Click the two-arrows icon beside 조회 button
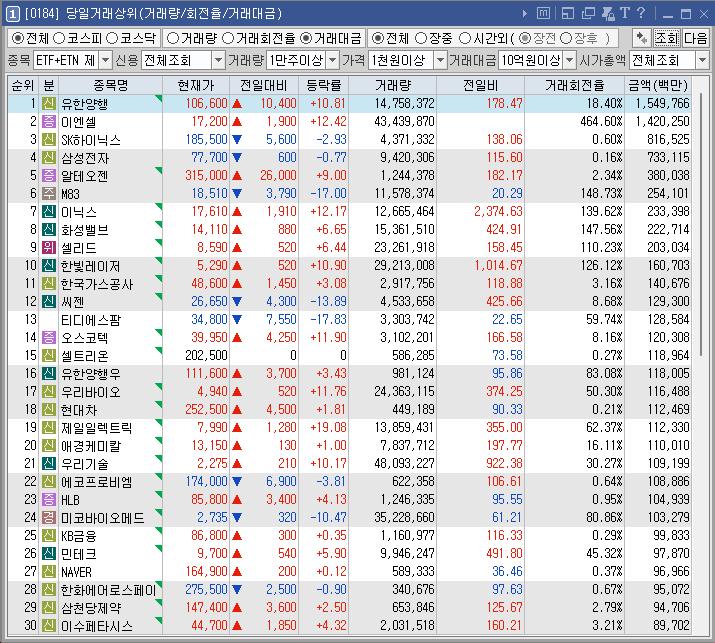Viewport: 715px width, 643px height. pos(642,38)
